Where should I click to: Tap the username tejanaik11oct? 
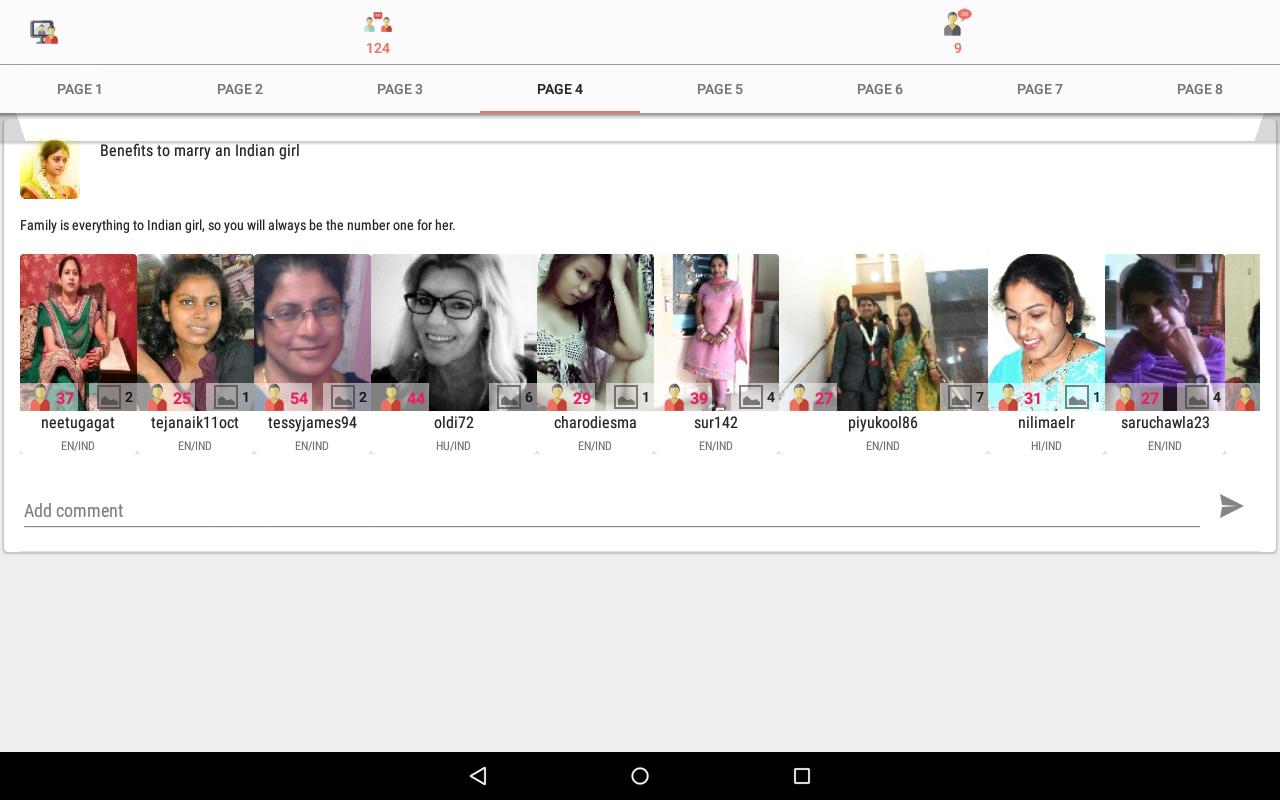pyautogui.click(x=195, y=423)
